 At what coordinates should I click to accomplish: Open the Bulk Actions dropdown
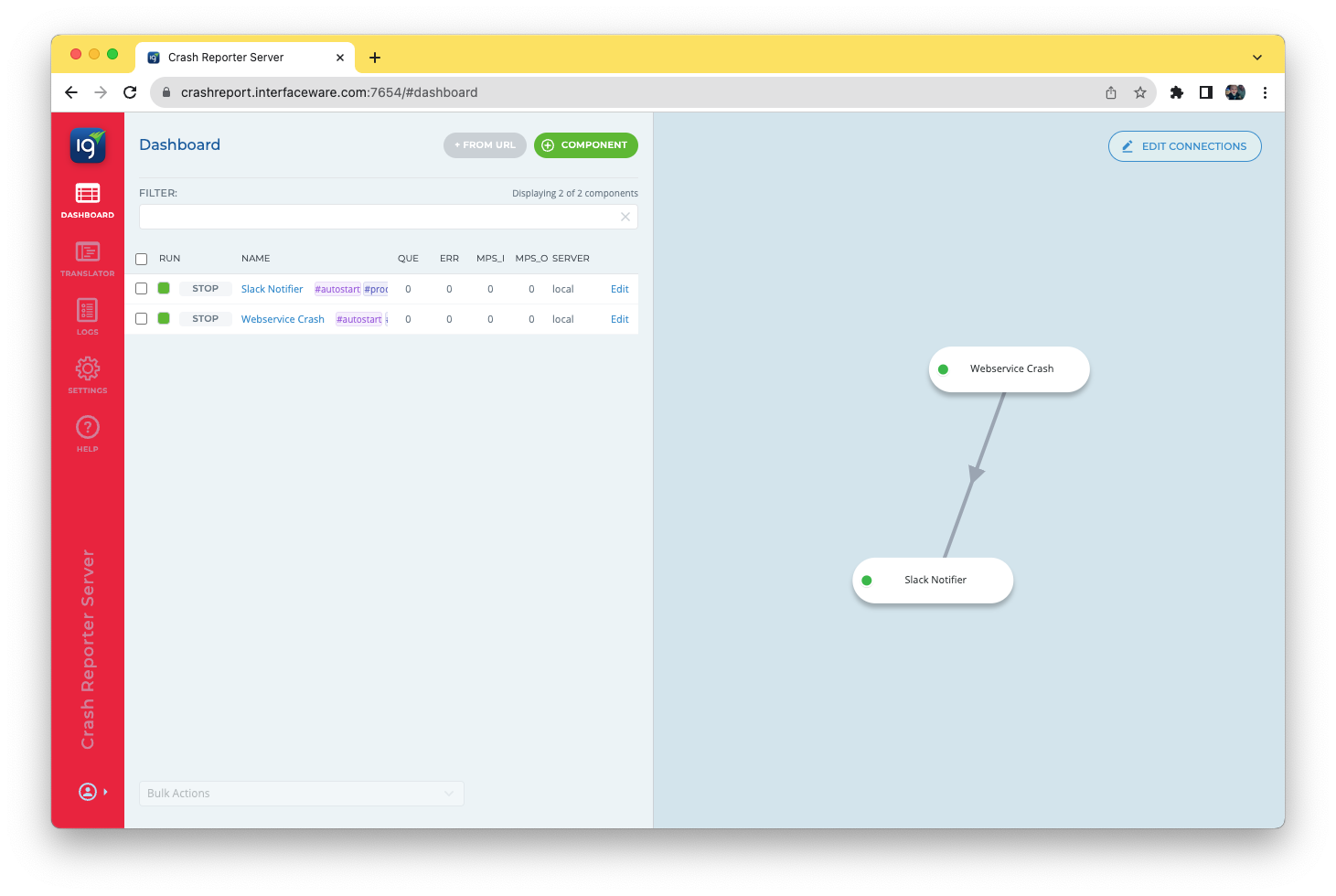(x=301, y=794)
